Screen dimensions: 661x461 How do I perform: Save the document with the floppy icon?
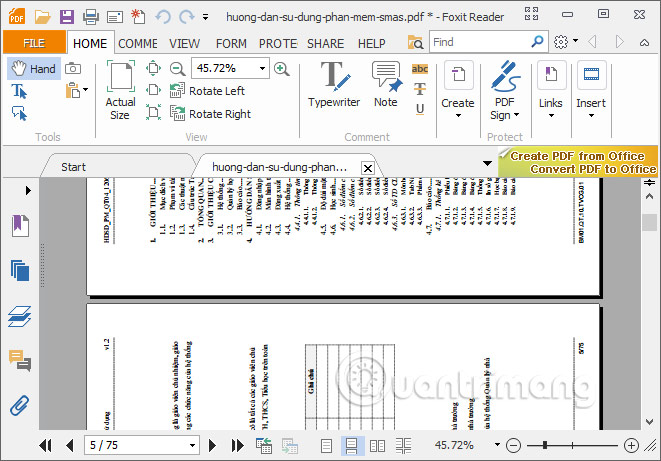pos(67,17)
